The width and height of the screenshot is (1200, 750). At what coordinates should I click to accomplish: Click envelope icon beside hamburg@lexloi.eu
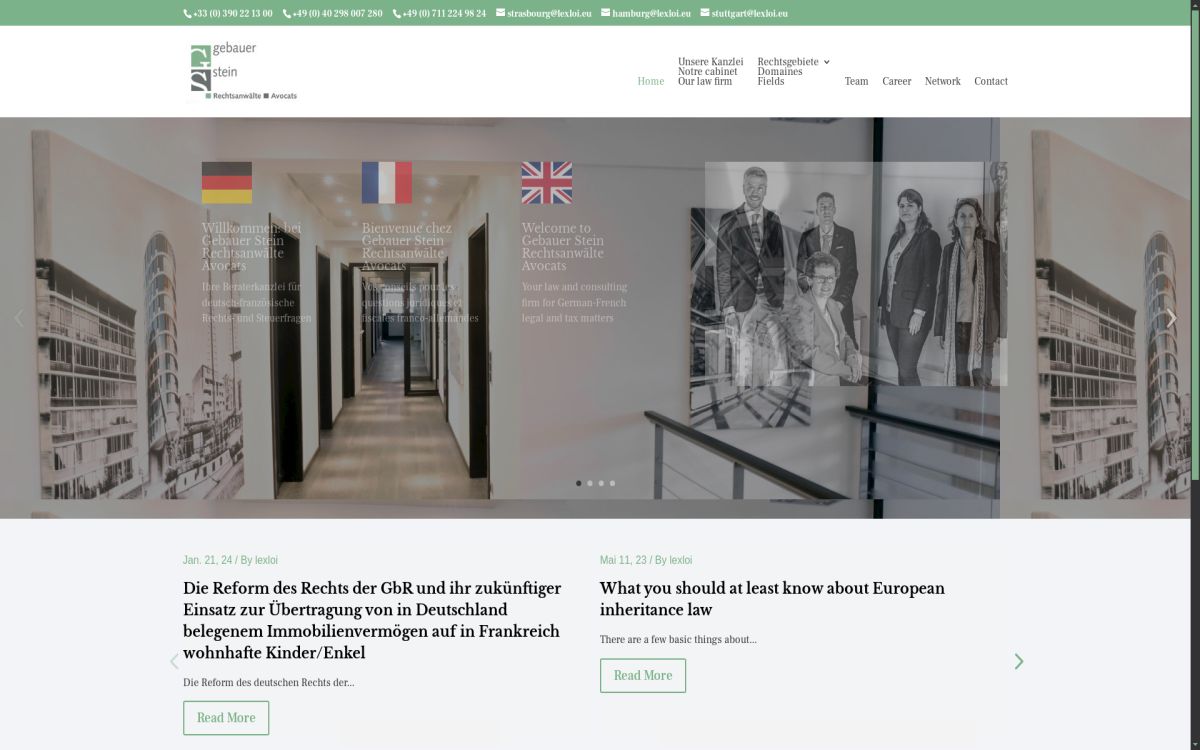click(605, 14)
